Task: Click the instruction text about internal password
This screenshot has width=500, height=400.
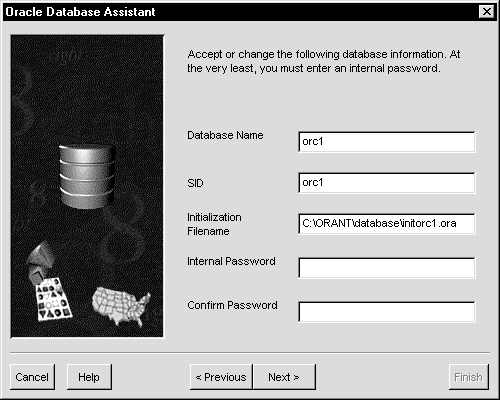Action: [x=324, y=61]
